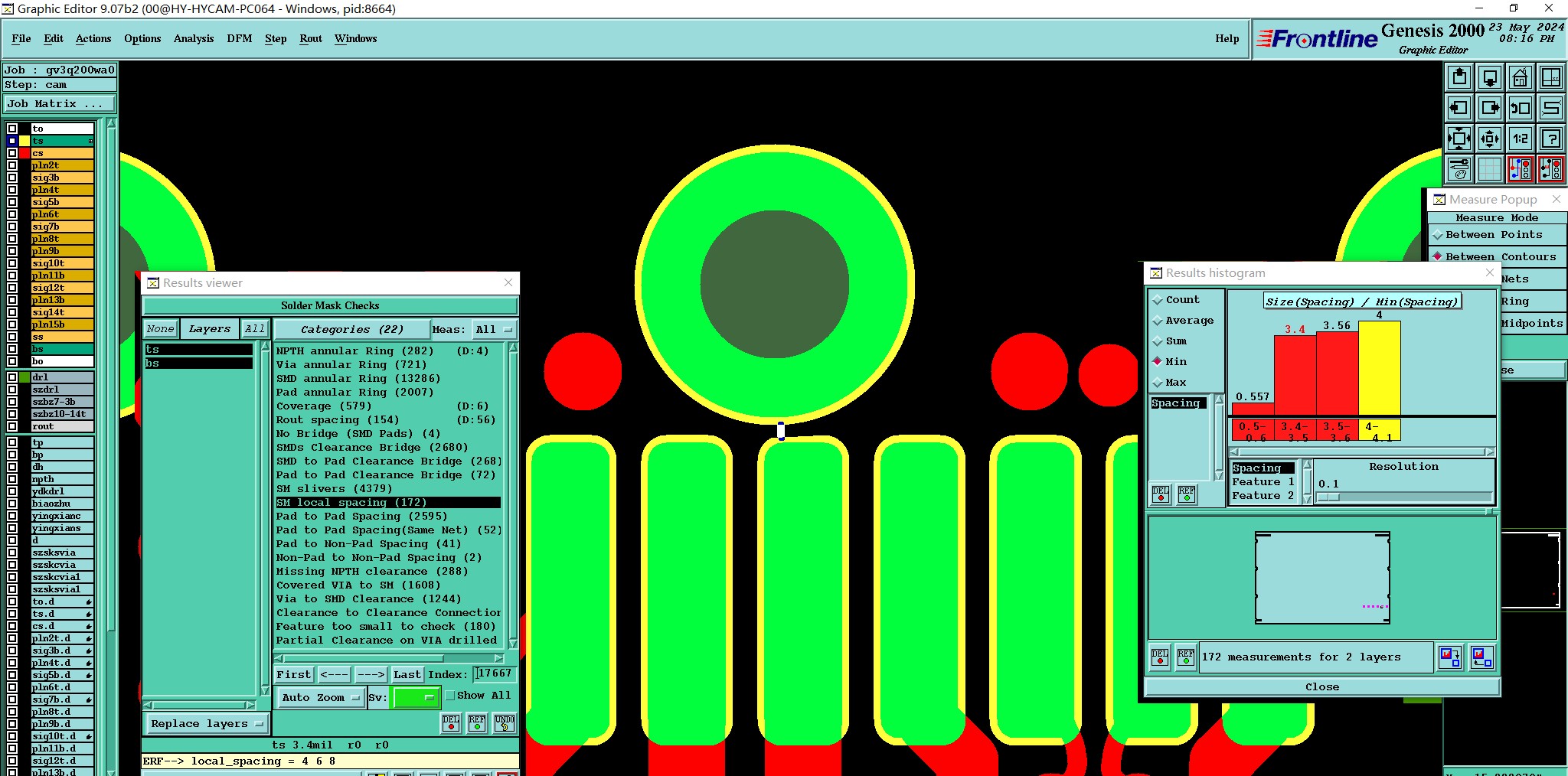Open the tools and palette settings icon
The width and height of the screenshot is (1568, 776).
1459,169
